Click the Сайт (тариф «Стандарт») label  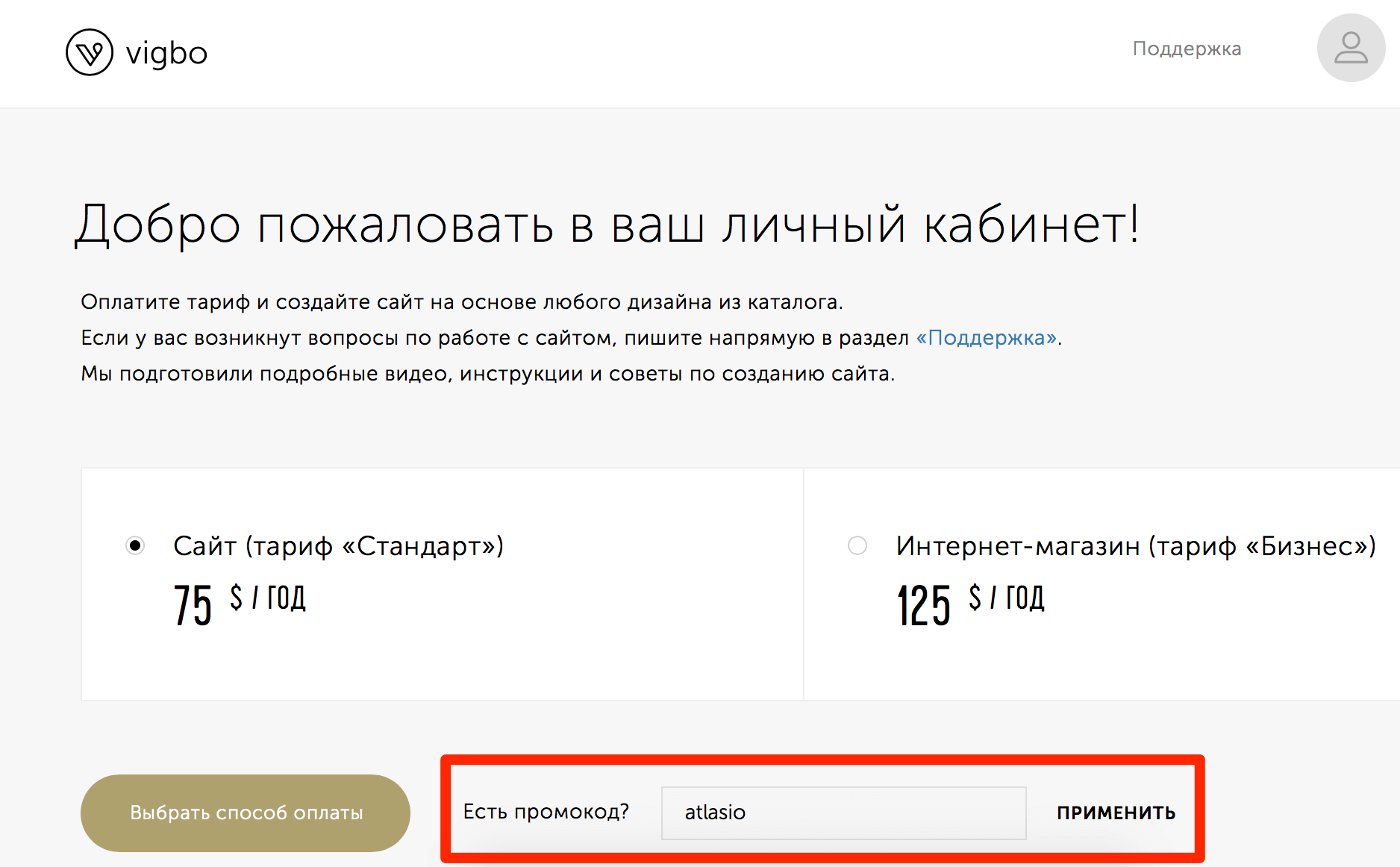(x=338, y=546)
